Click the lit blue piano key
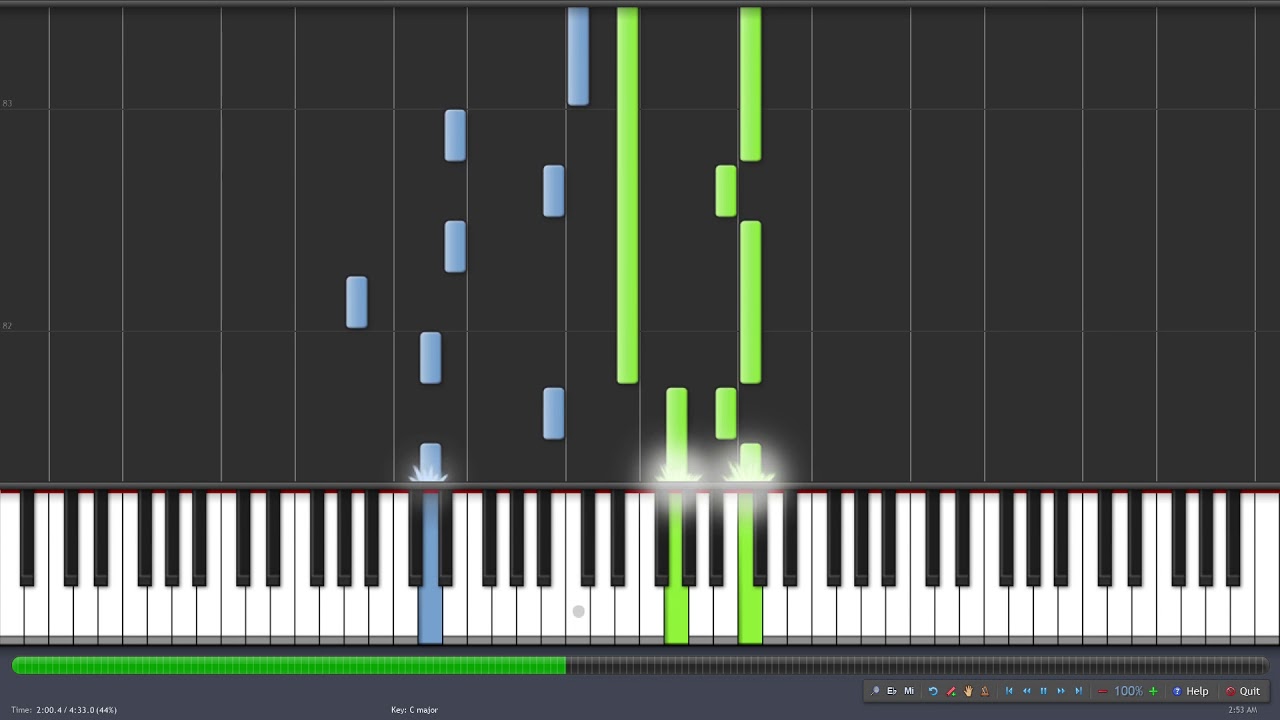The height and width of the screenshot is (720, 1280). [431, 568]
